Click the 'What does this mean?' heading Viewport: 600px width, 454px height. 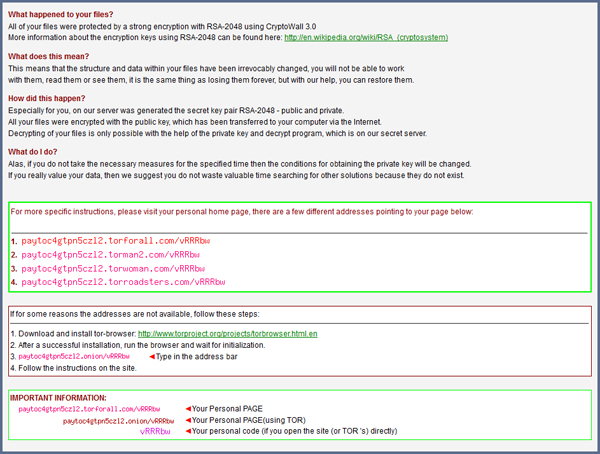point(49,57)
